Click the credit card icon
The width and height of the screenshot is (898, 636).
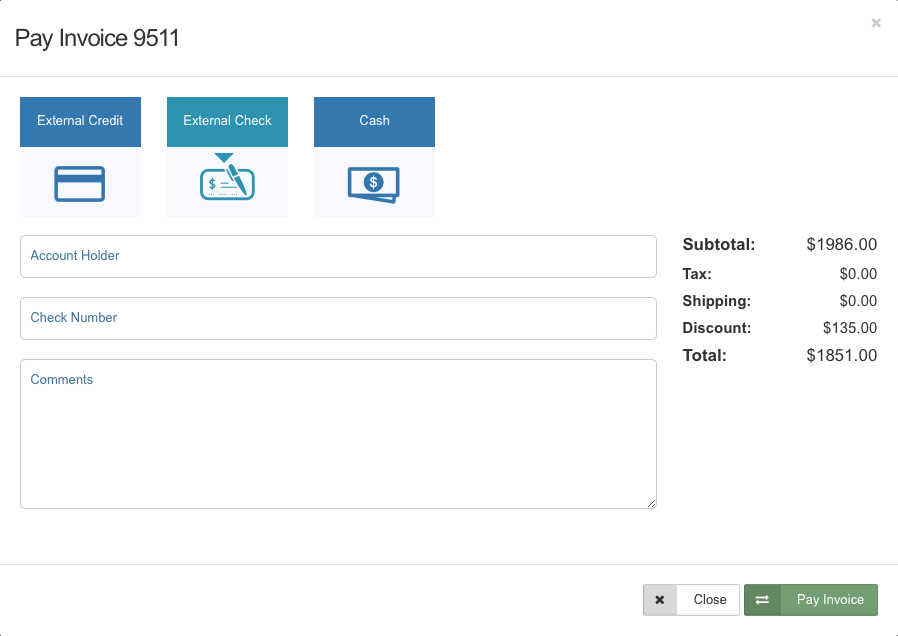[x=80, y=184]
